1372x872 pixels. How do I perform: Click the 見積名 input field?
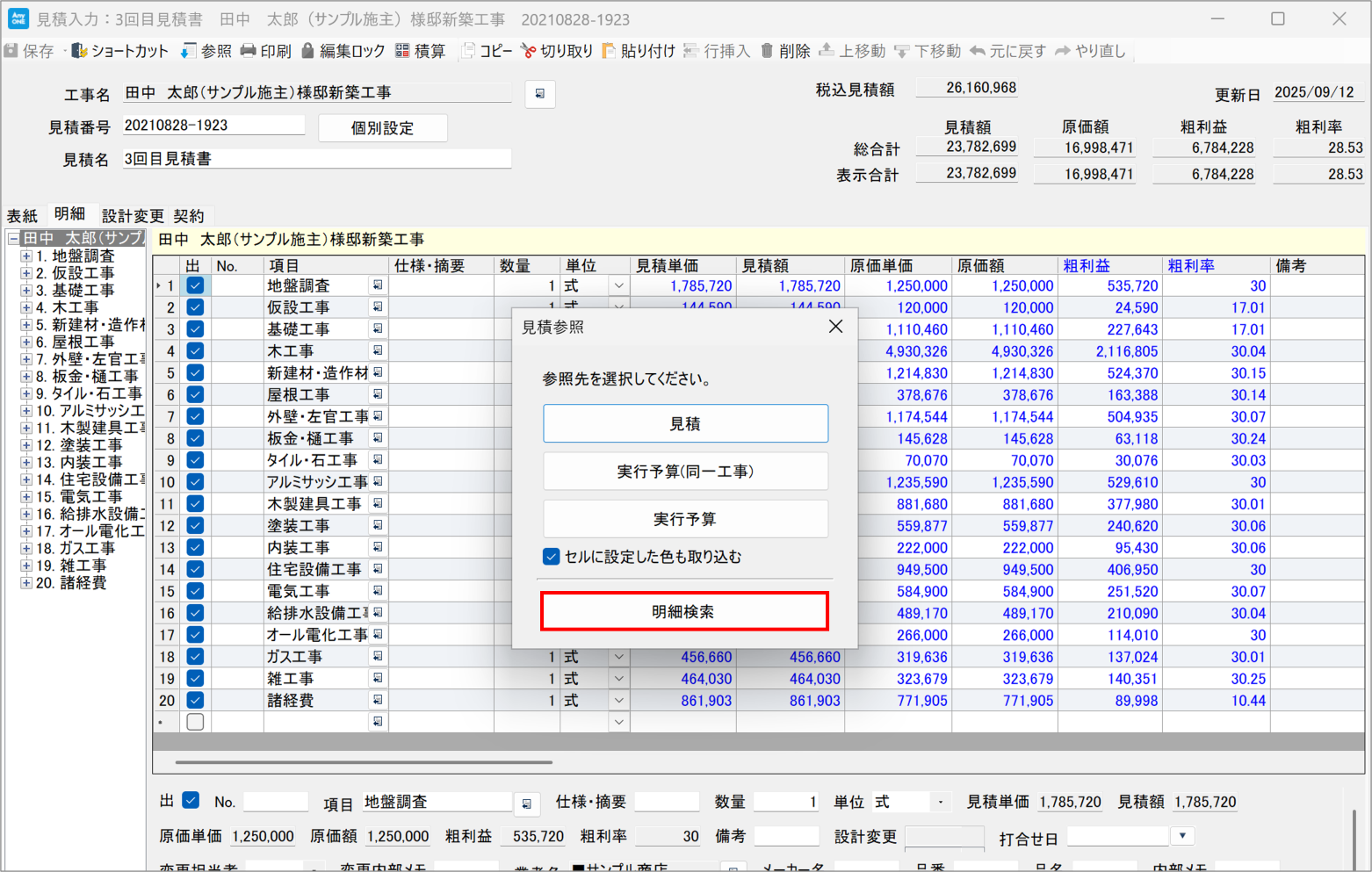coord(315,159)
